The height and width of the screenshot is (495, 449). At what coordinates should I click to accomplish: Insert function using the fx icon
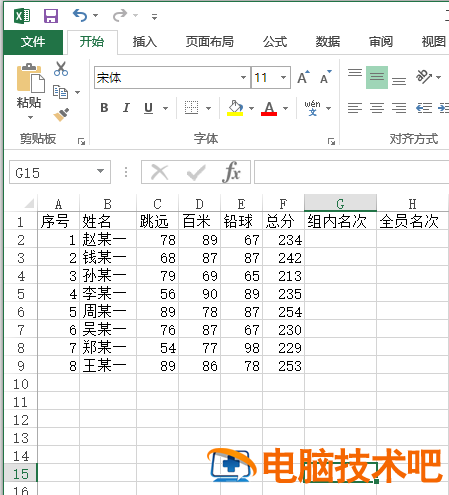coord(231,172)
